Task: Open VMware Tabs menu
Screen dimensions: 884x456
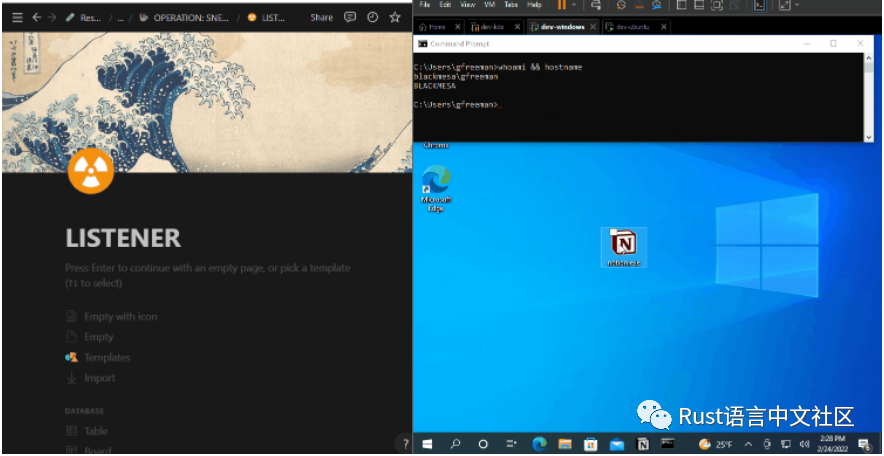Action: tap(511, 5)
